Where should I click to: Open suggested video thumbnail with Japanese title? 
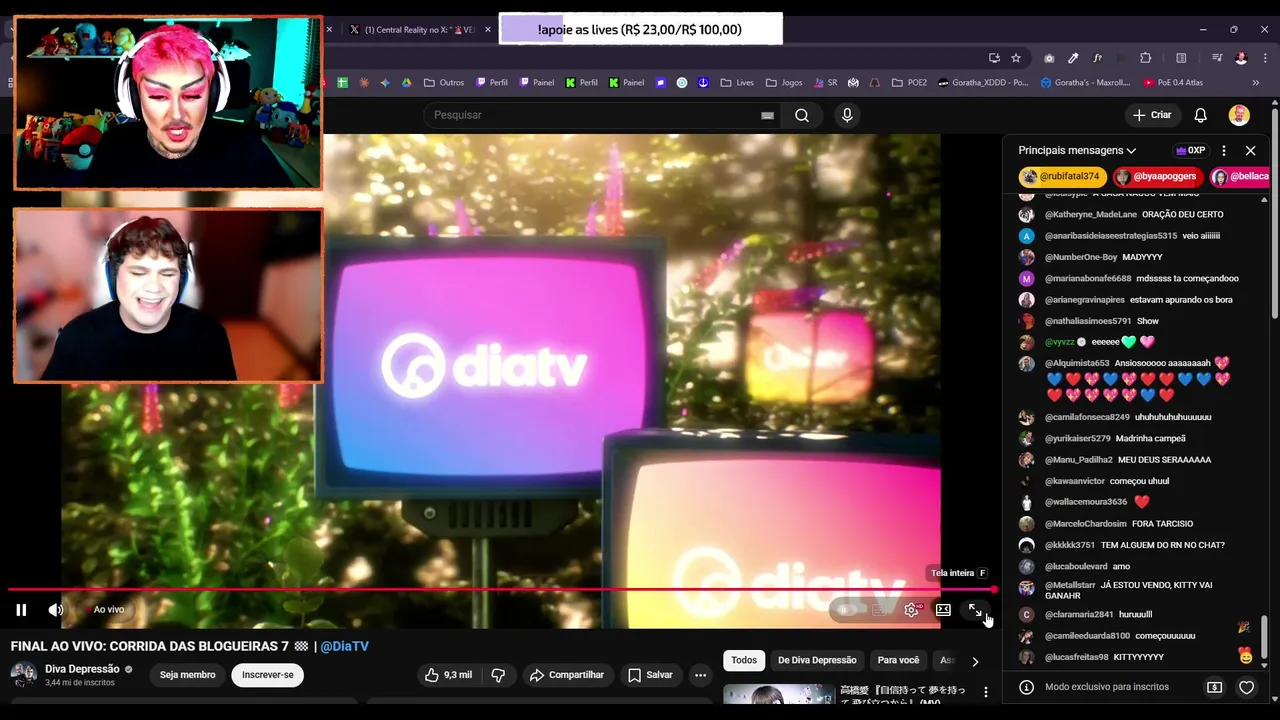[777, 695]
